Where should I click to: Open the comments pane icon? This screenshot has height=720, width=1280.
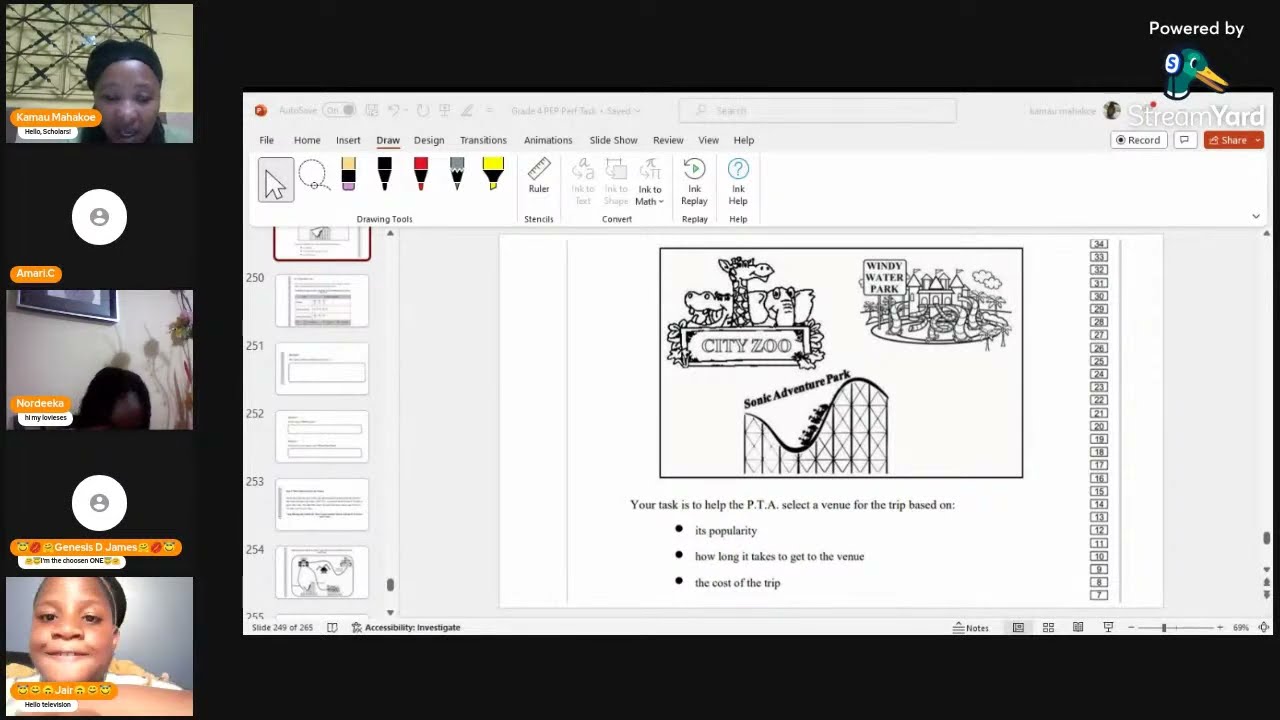(x=1185, y=140)
